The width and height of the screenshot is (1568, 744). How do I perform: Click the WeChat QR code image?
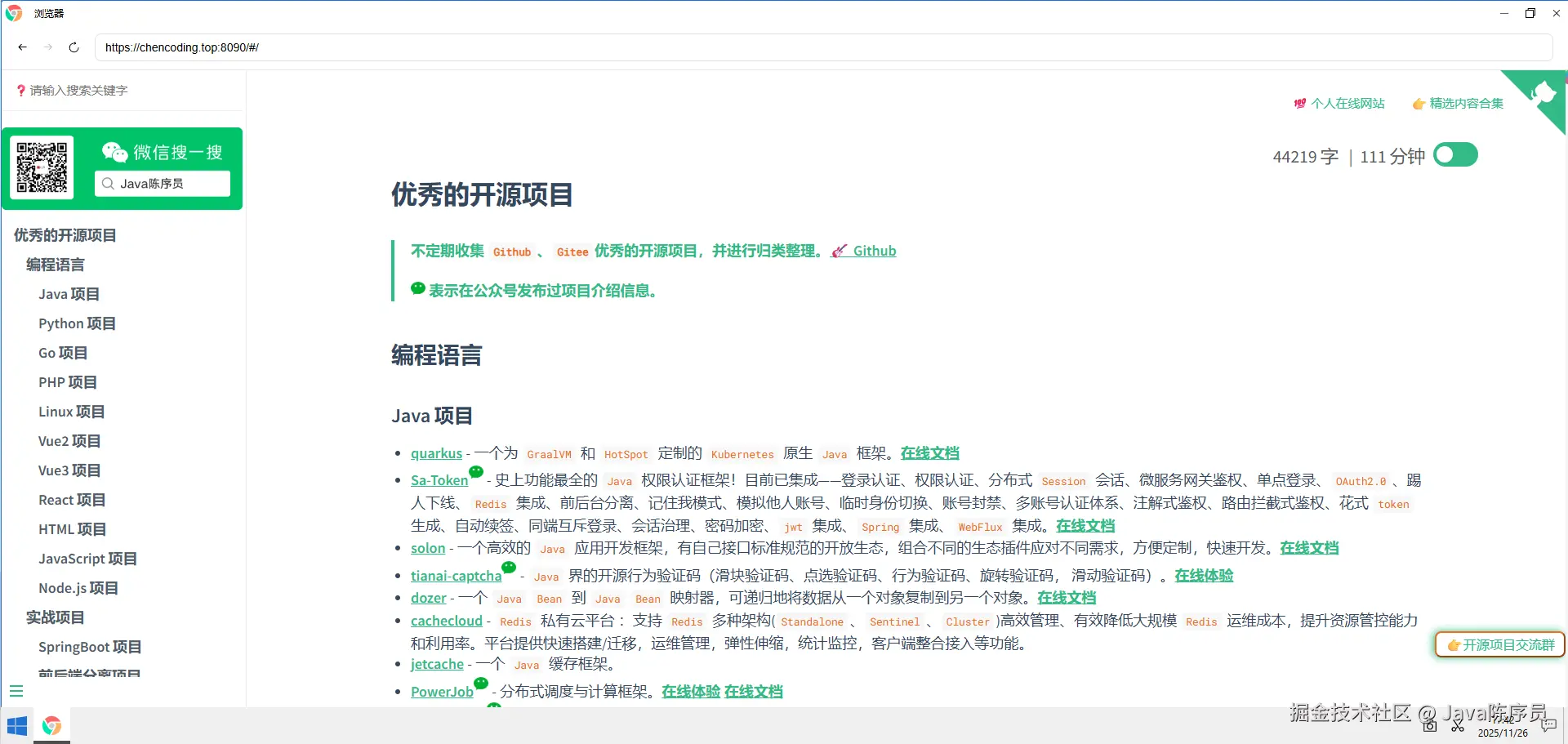pos(42,167)
